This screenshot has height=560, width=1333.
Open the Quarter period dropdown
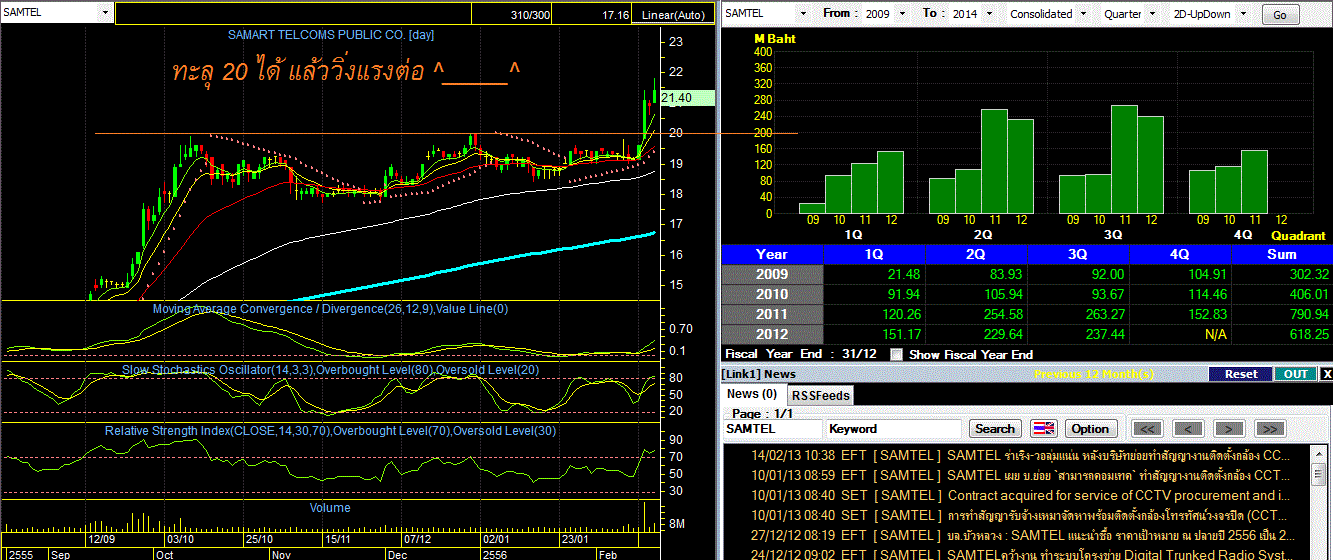[x=1152, y=14]
